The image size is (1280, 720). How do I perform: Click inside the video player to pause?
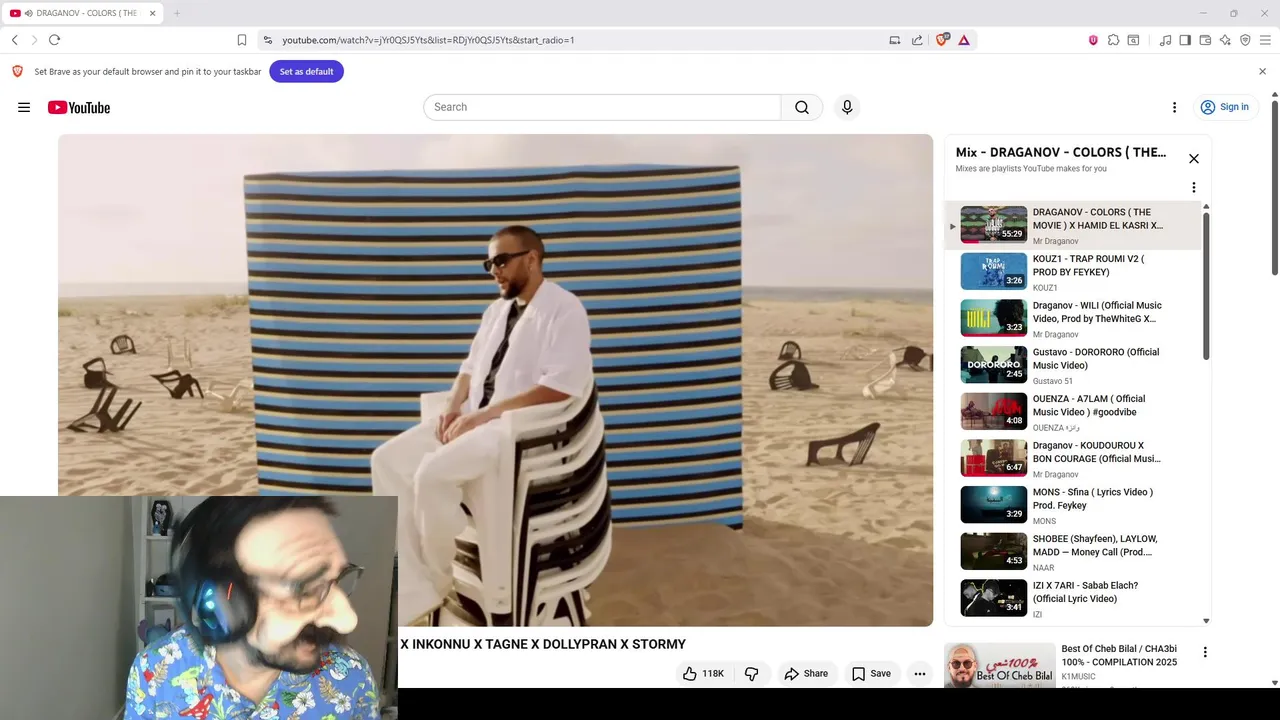tap(495, 380)
